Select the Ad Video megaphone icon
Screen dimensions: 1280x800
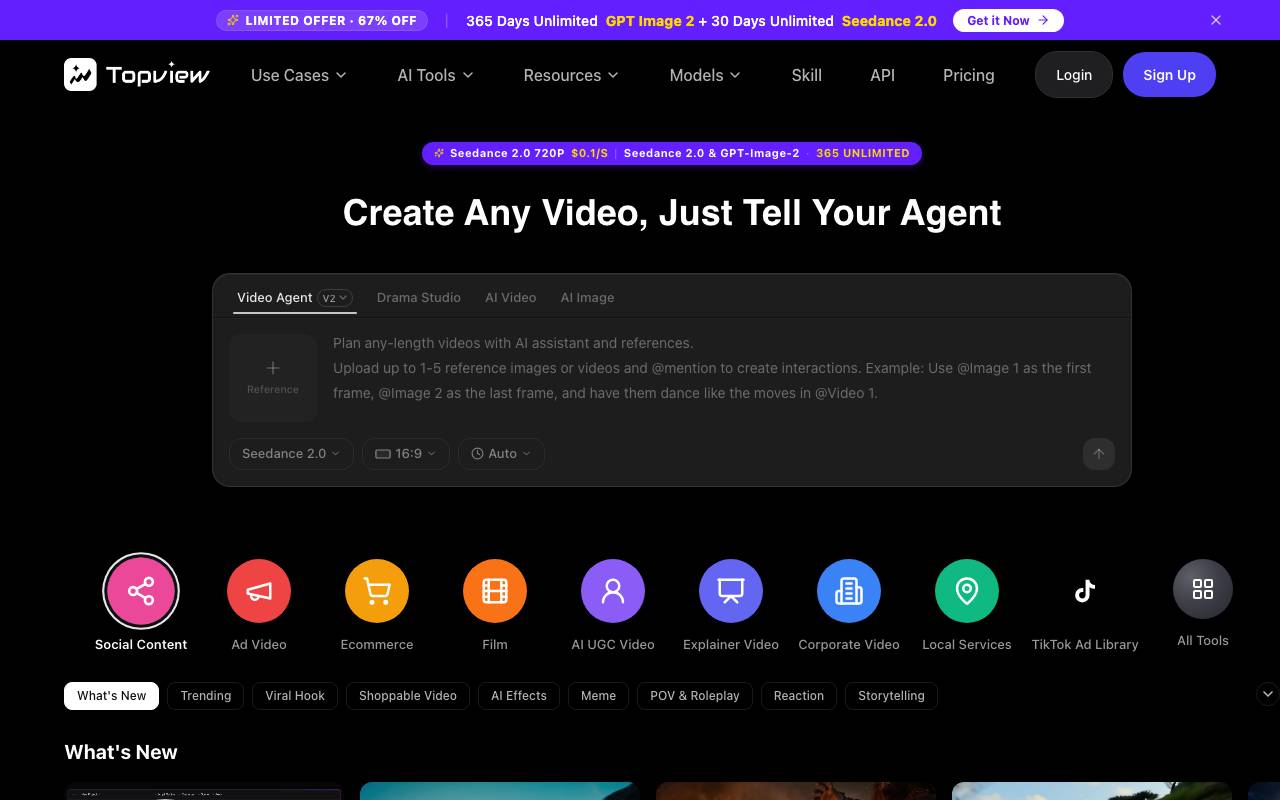point(259,591)
